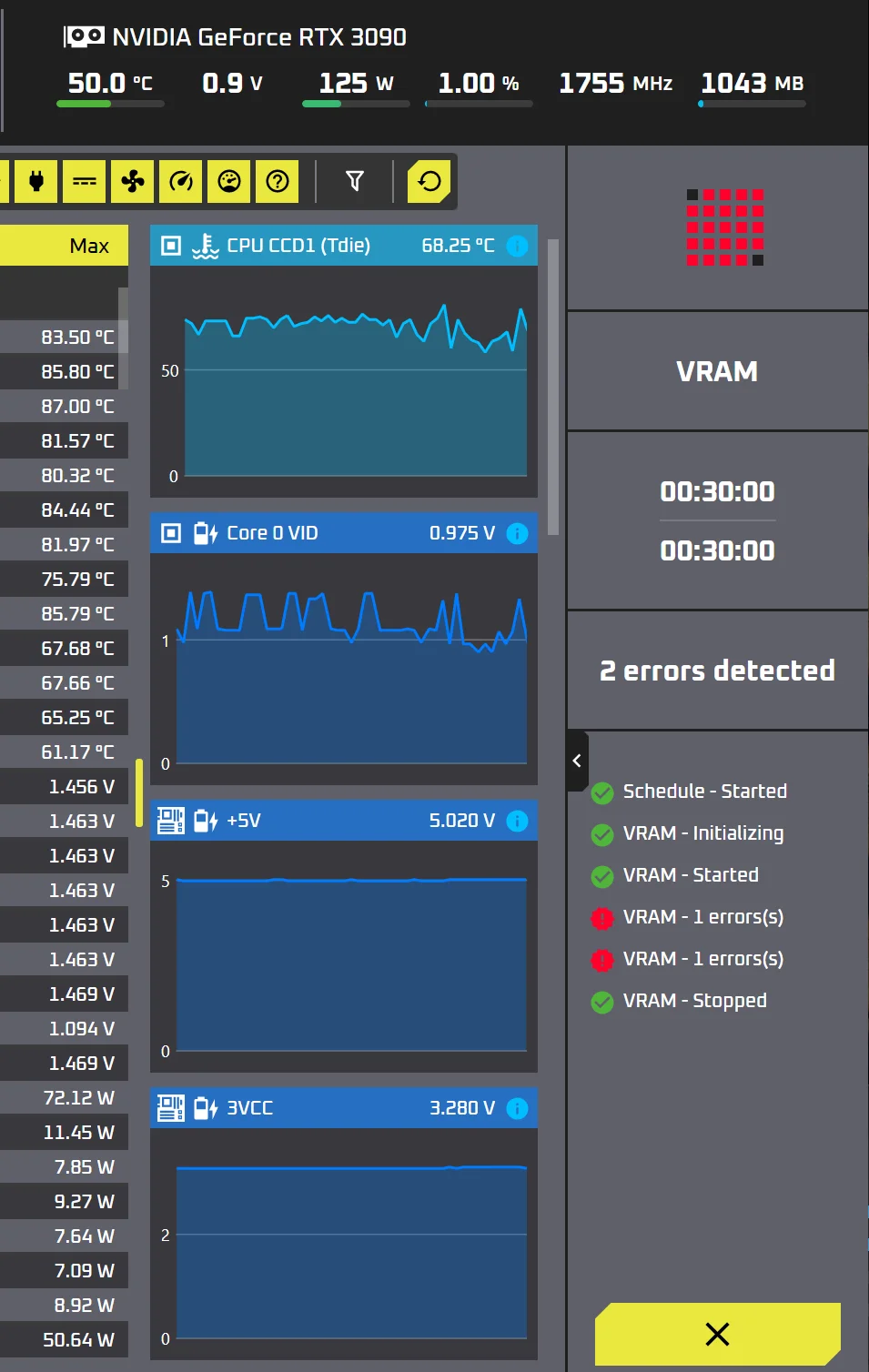The height and width of the screenshot is (1372, 869).
Task: Click the funnel filter icon
Action: (x=355, y=181)
